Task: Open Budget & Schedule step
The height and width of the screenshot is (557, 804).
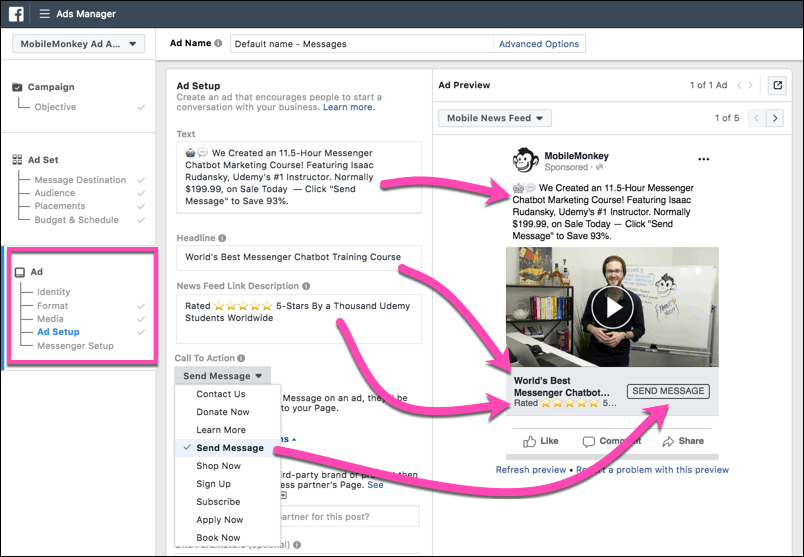Action: point(76,220)
